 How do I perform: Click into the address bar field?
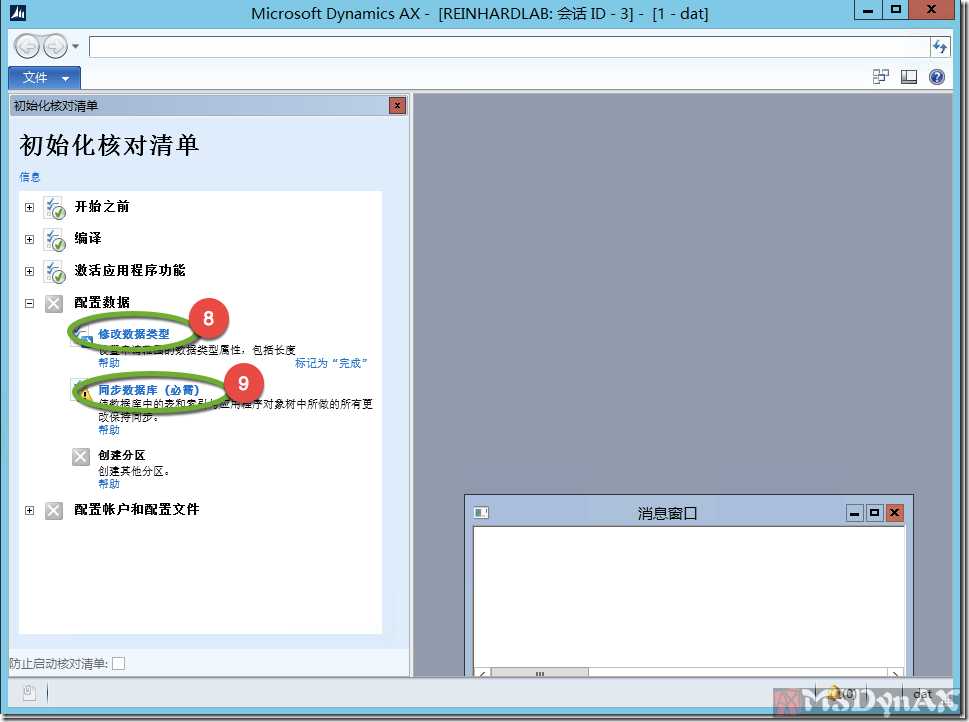(509, 46)
